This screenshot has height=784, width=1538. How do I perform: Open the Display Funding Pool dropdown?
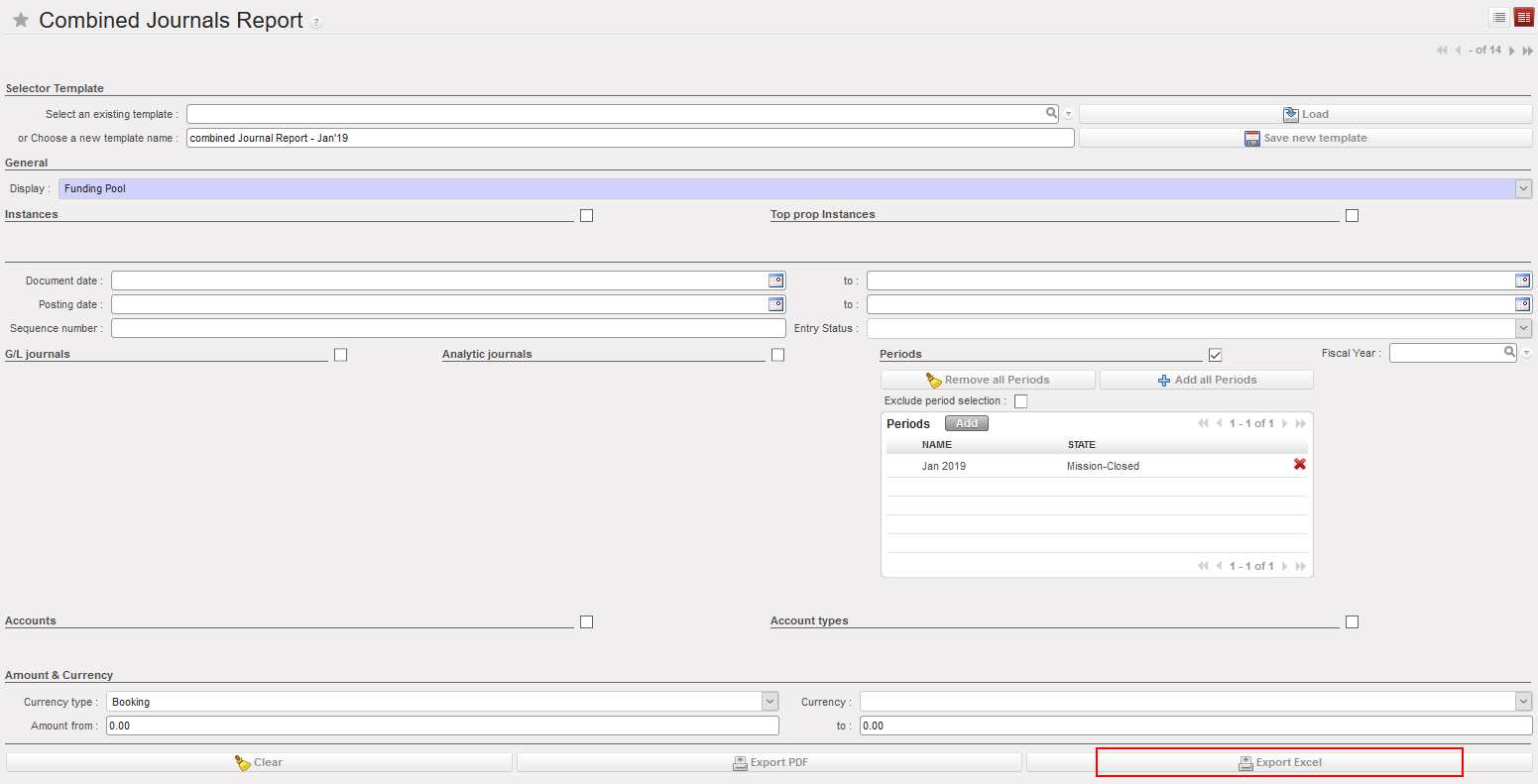pyautogui.click(x=1523, y=188)
